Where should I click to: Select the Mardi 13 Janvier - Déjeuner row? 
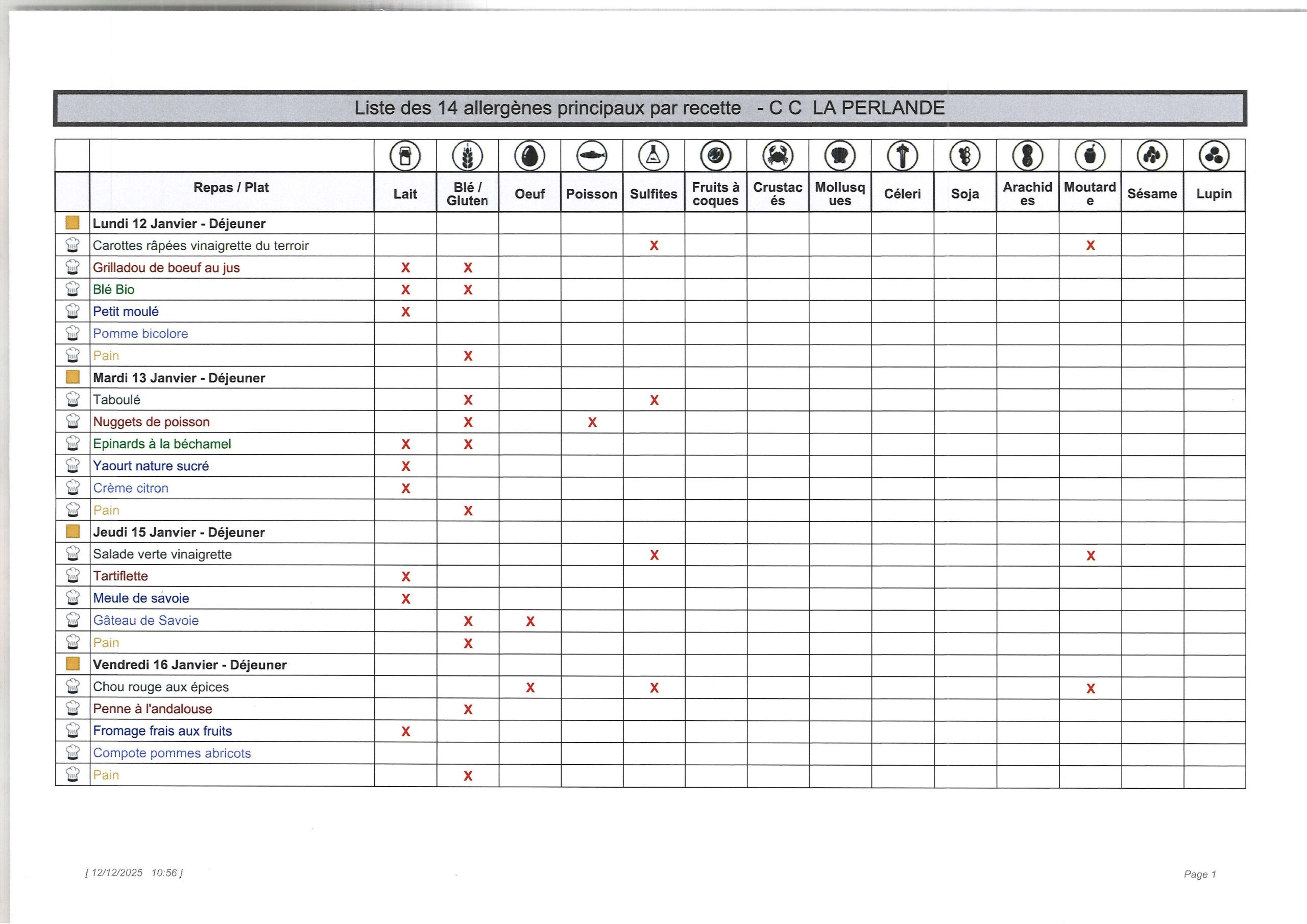pos(179,378)
